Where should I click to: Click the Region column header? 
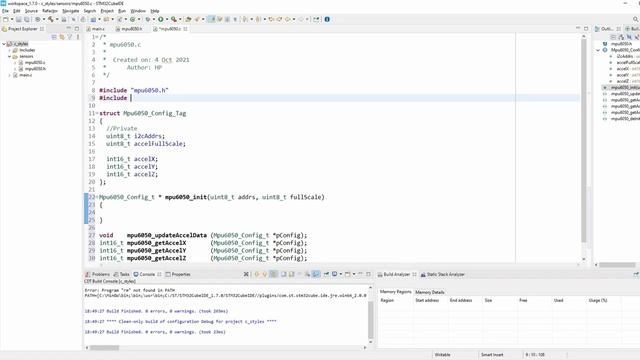pyautogui.click(x=387, y=300)
